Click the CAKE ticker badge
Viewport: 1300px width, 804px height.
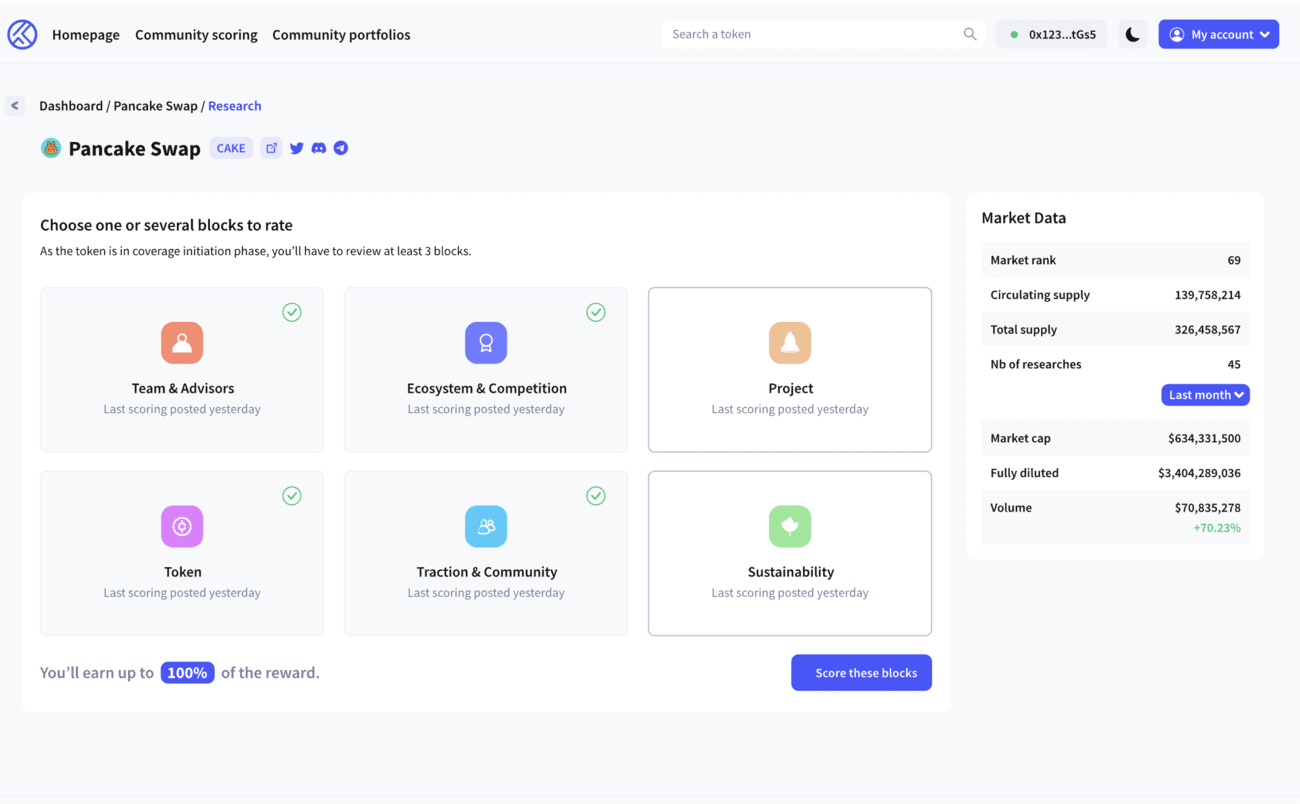pyautogui.click(x=231, y=148)
